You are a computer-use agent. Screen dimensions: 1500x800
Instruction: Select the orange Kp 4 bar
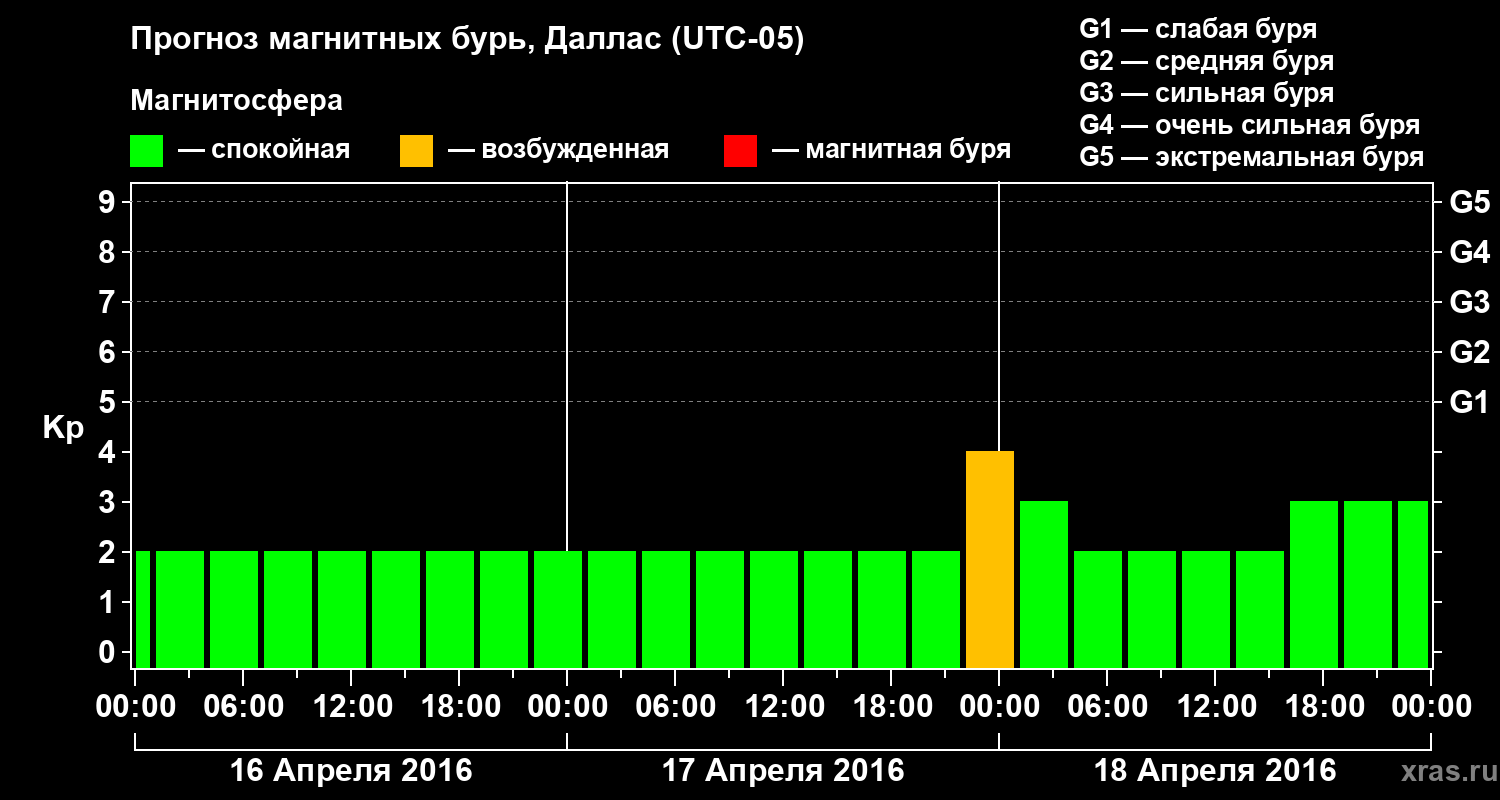click(990, 560)
